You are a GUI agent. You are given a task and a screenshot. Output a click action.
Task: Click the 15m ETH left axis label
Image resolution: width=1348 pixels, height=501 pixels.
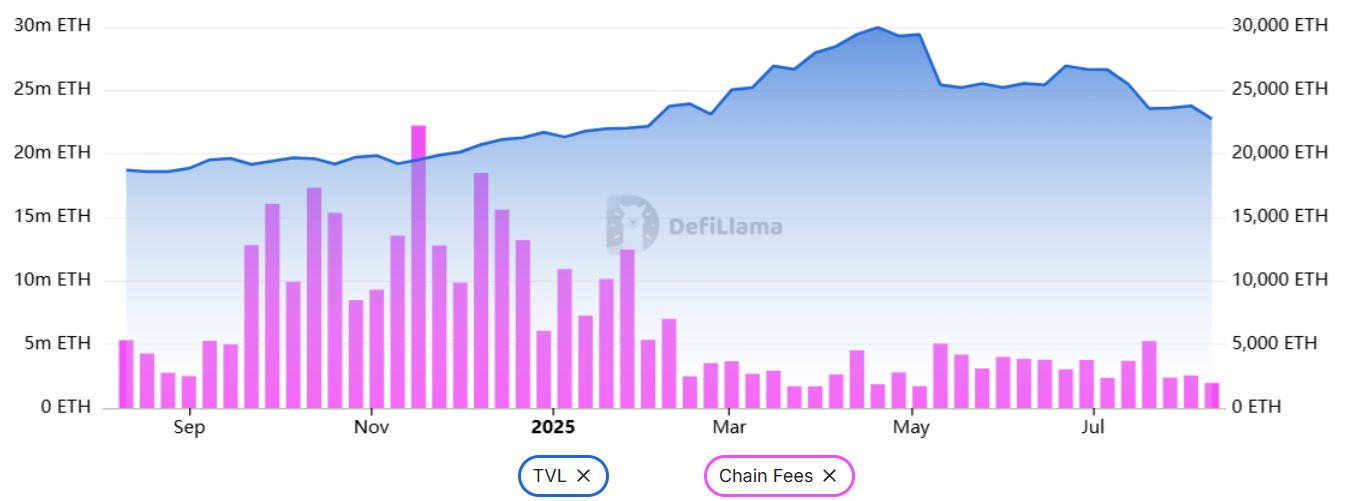click(52, 216)
